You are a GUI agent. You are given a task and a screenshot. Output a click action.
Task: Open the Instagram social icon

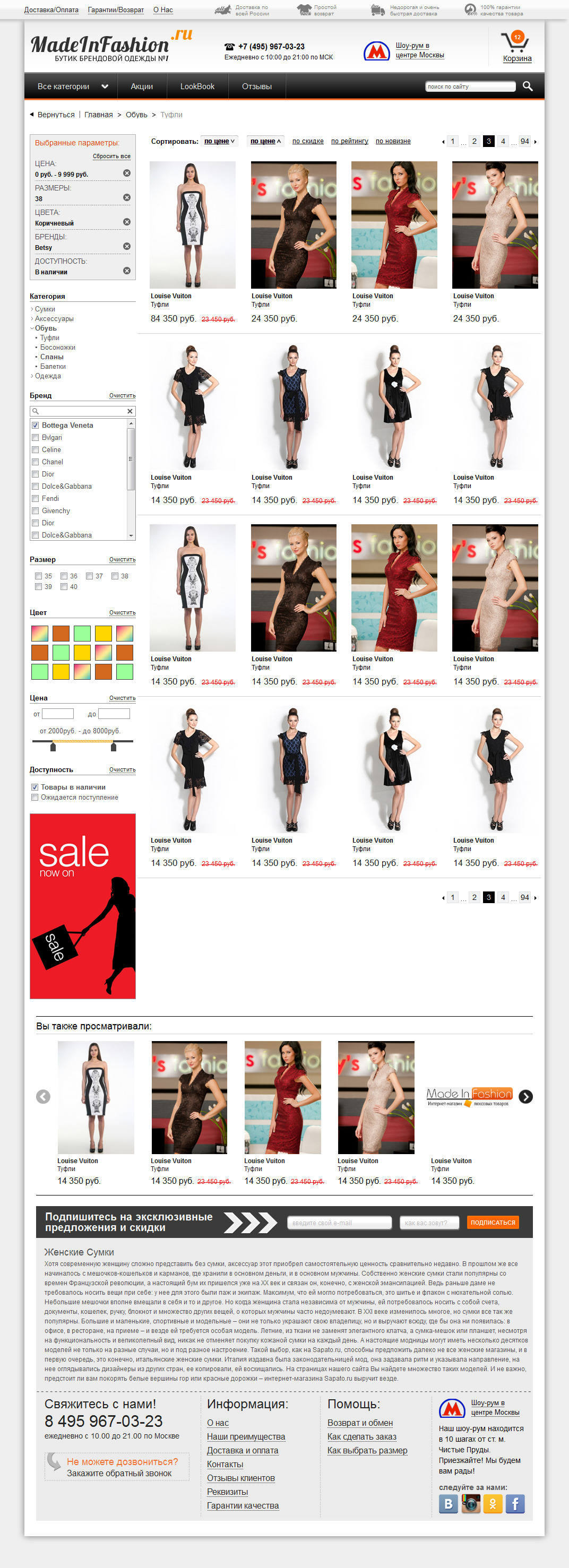tap(470, 1504)
